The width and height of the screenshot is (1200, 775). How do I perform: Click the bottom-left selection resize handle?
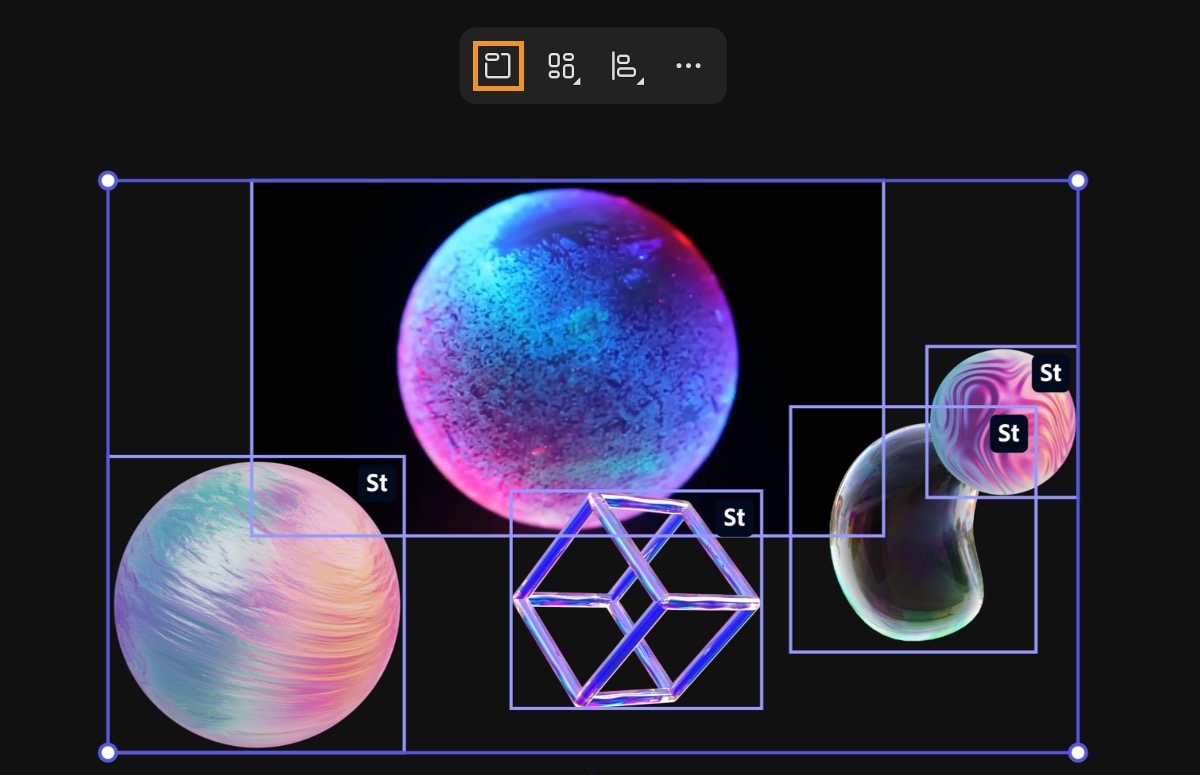point(108,752)
